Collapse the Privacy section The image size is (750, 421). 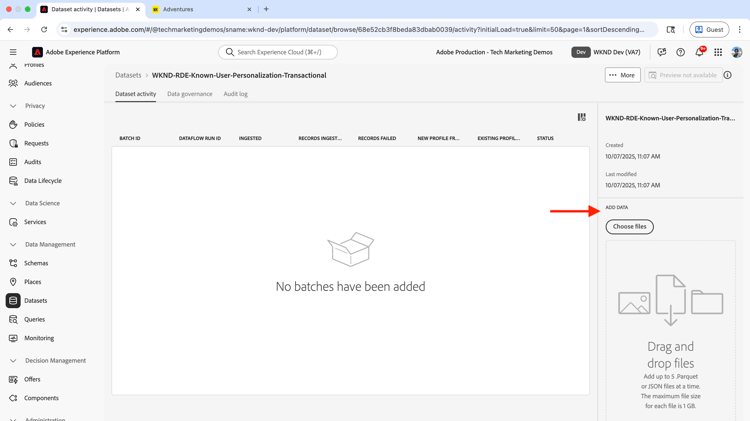point(13,106)
